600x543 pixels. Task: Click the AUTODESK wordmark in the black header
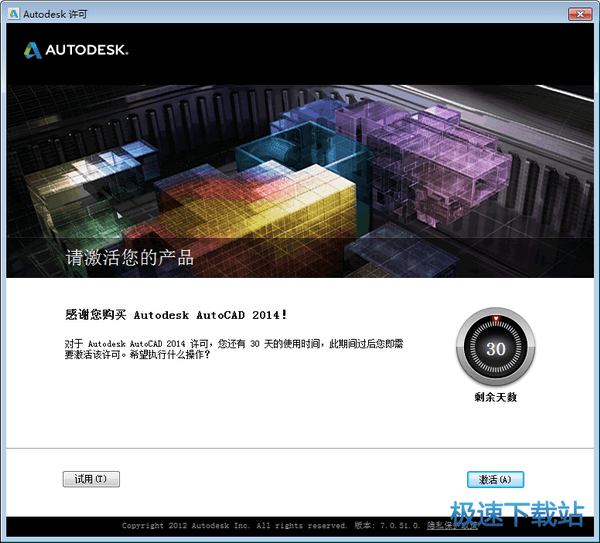[86, 49]
